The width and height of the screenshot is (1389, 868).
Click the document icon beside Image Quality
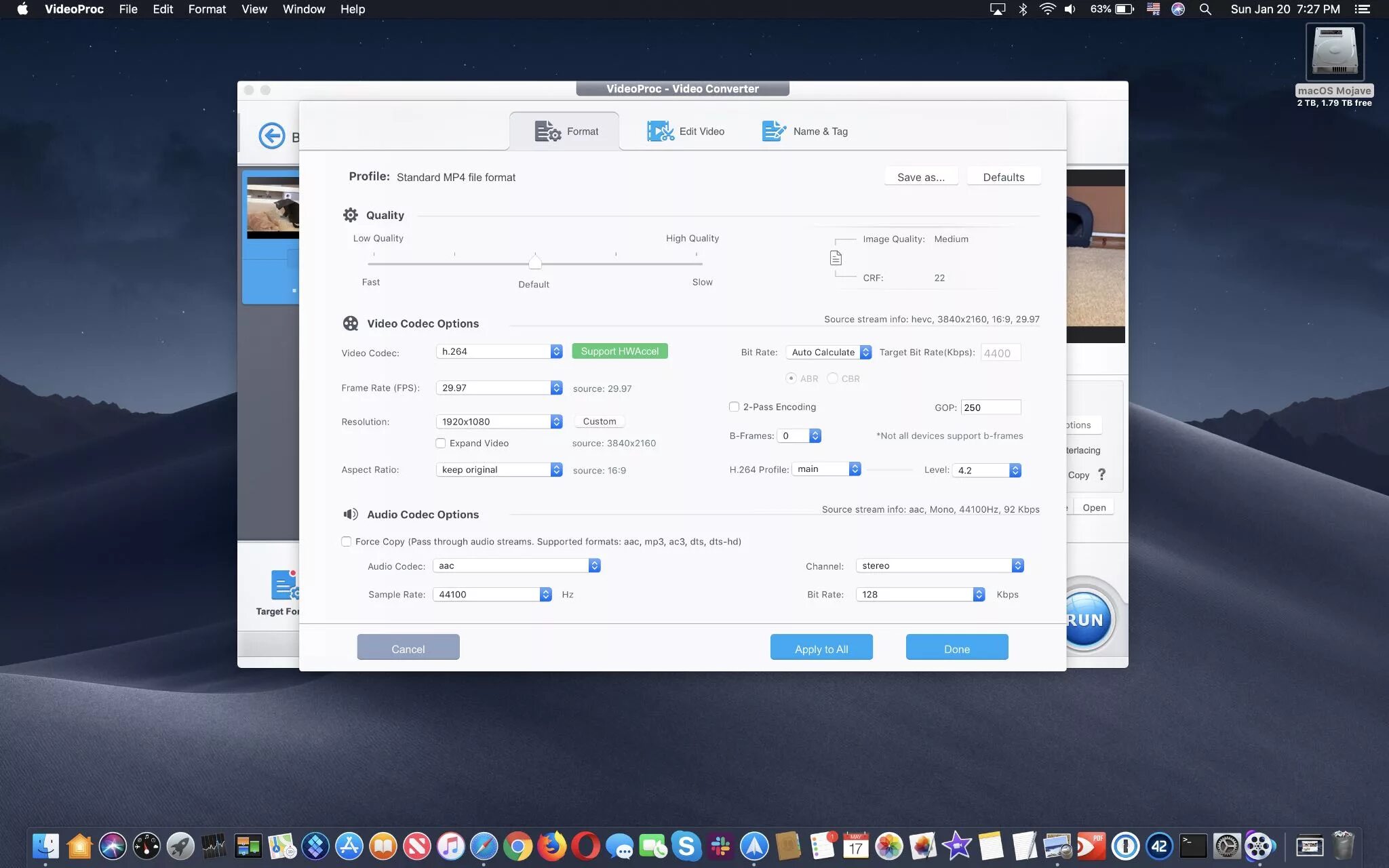836,258
